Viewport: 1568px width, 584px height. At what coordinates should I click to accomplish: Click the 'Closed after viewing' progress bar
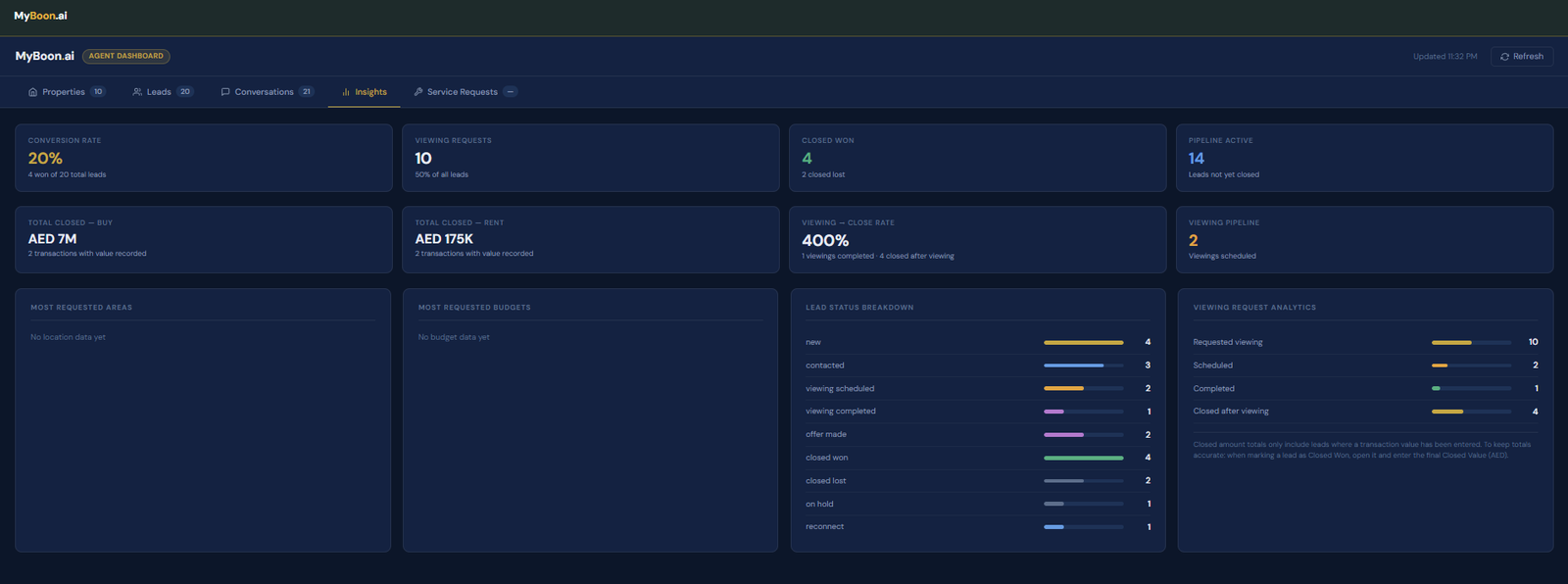coord(1471,412)
